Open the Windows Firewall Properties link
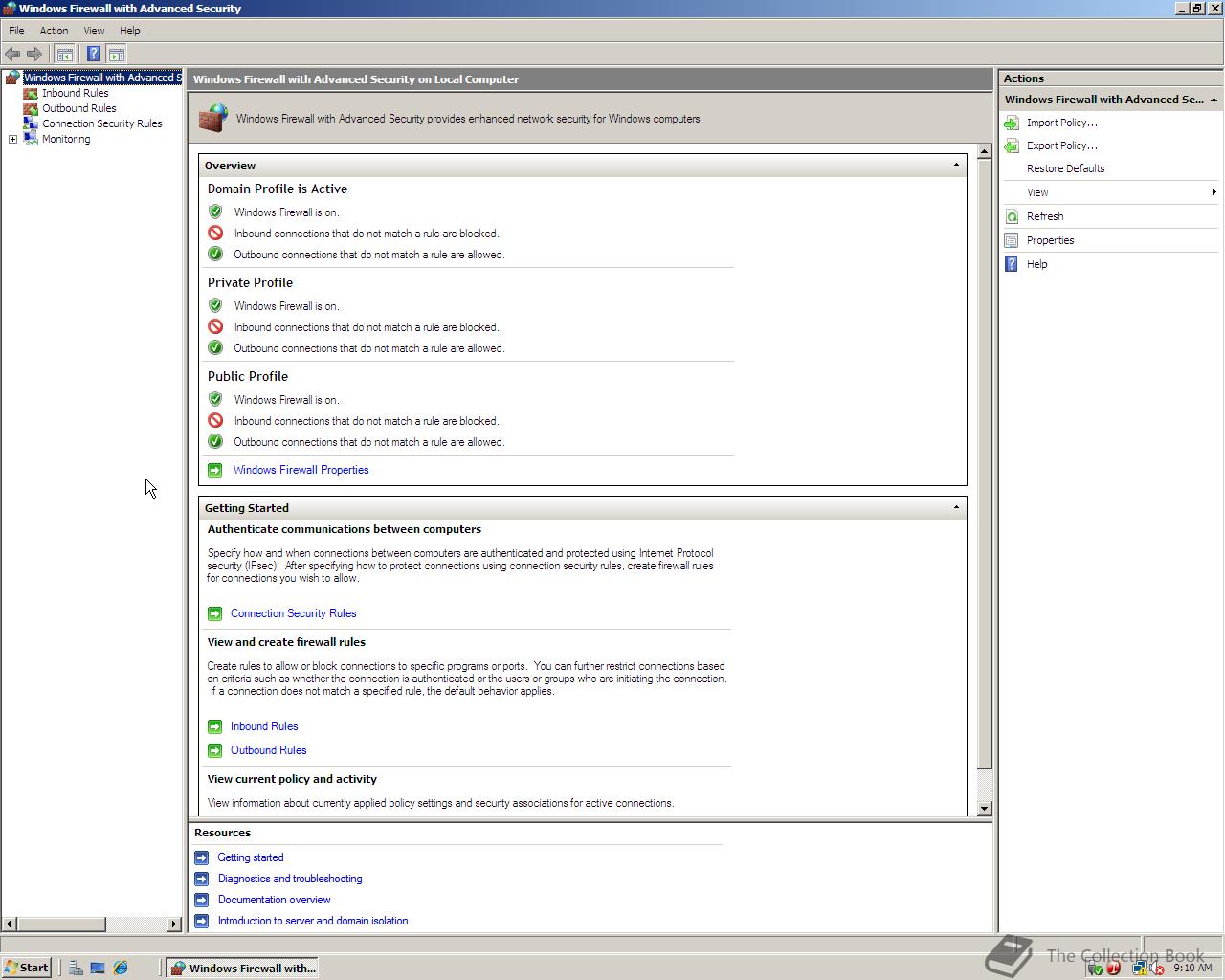The height and width of the screenshot is (980, 1225). pos(301,470)
